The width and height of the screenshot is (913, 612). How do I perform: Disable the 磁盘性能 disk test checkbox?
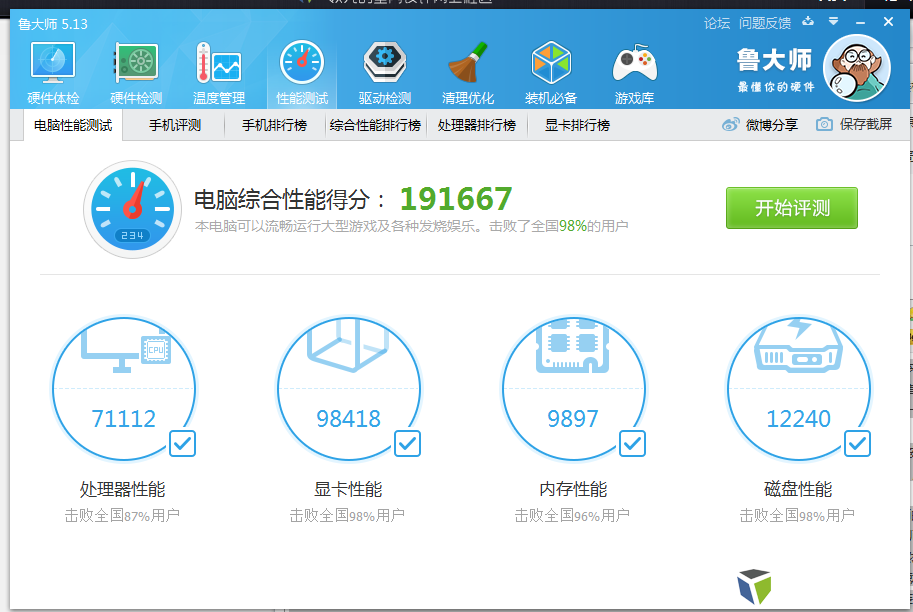click(x=857, y=443)
